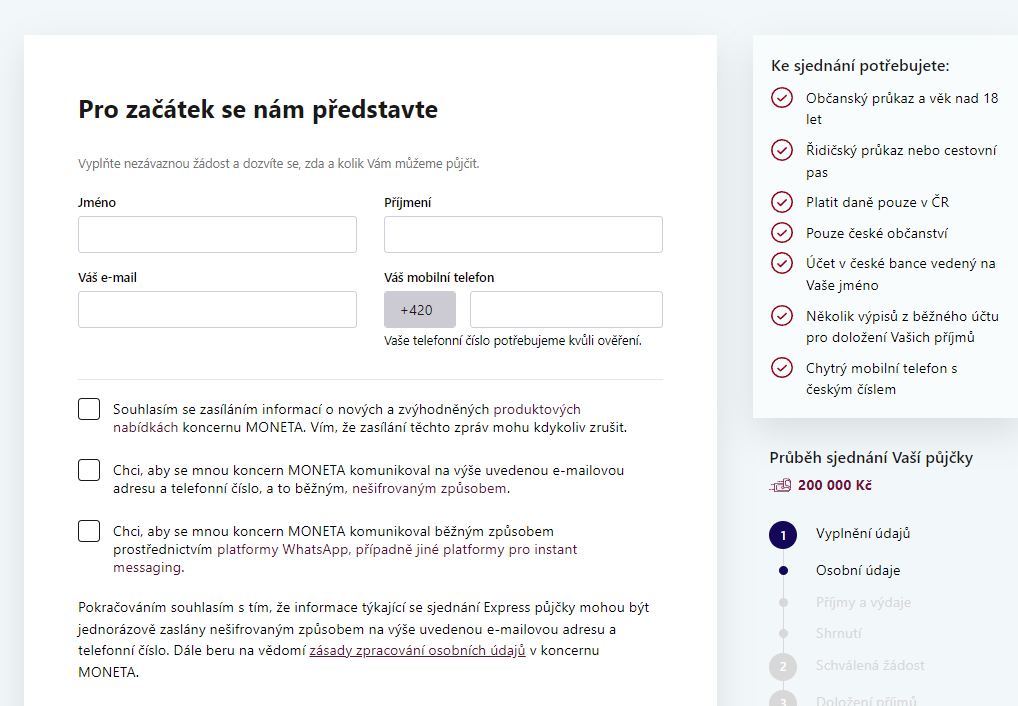Select step "1" circle labeled Vyplnění údajů
This screenshot has height=706, width=1018.
click(x=783, y=534)
